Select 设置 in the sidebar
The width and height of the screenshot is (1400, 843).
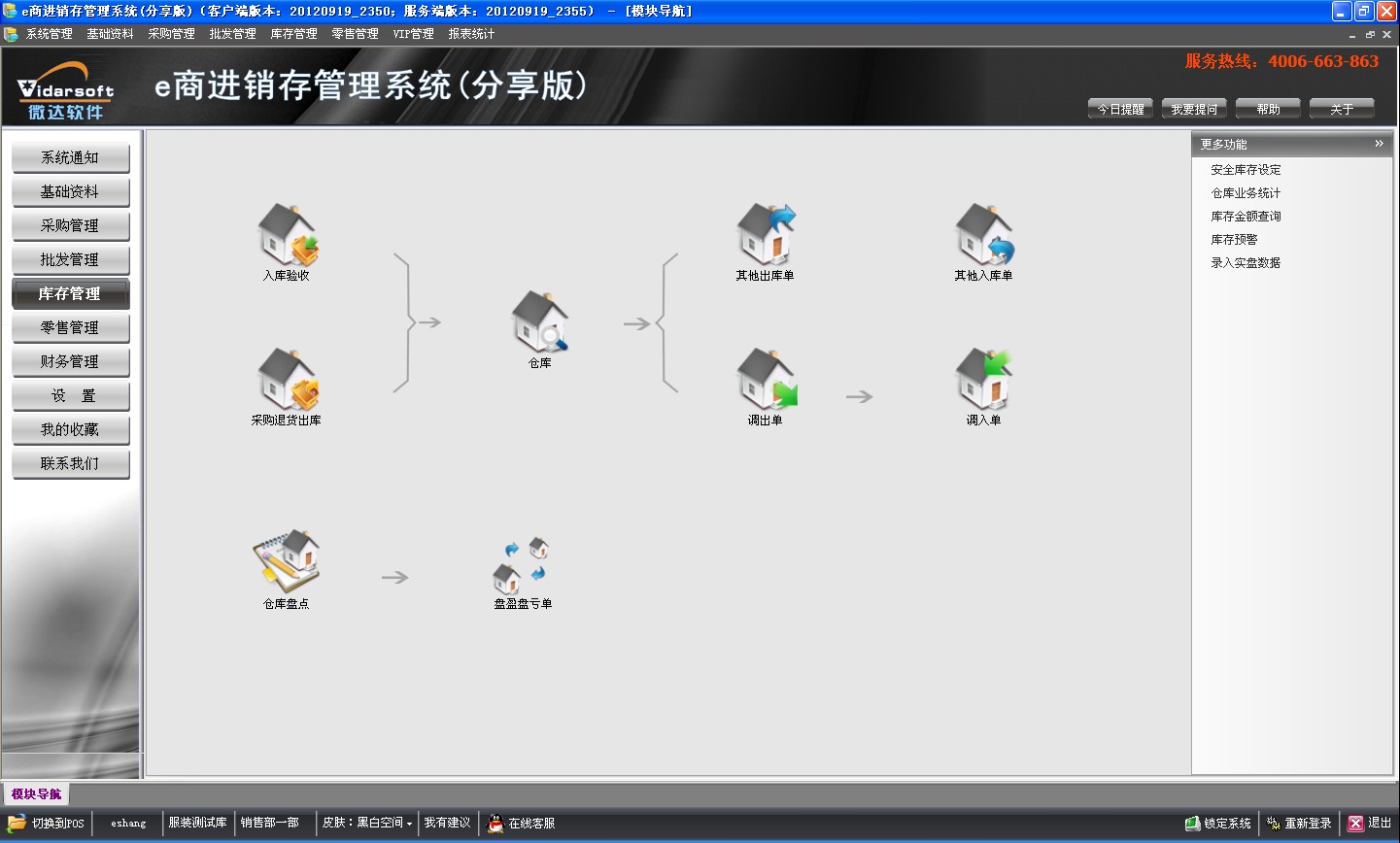[x=70, y=396]
